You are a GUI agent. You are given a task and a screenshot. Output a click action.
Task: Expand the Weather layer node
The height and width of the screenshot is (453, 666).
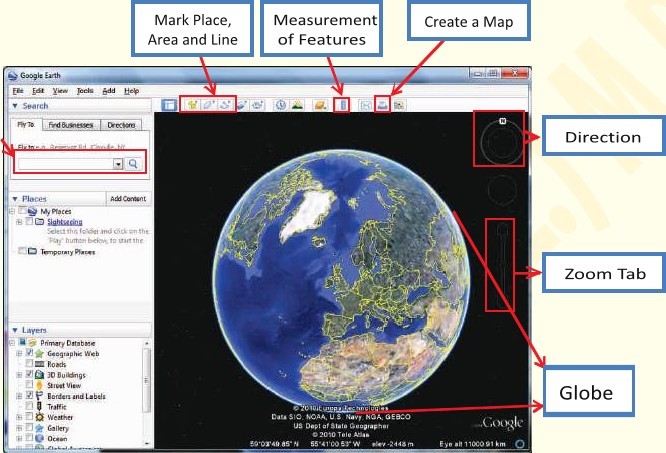pyautogui.click(x=19, y=417)
